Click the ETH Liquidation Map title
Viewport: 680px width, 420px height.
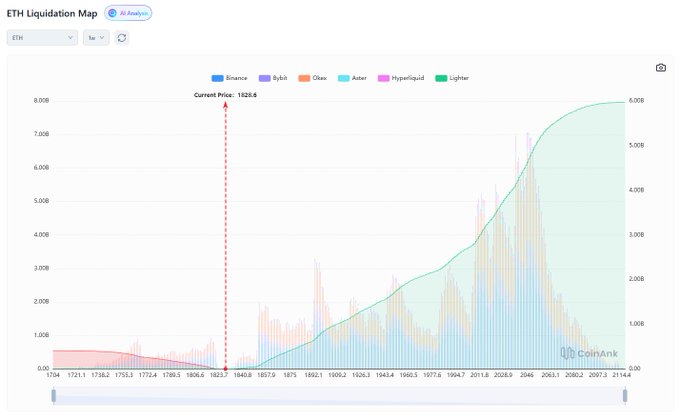point(52,13)
